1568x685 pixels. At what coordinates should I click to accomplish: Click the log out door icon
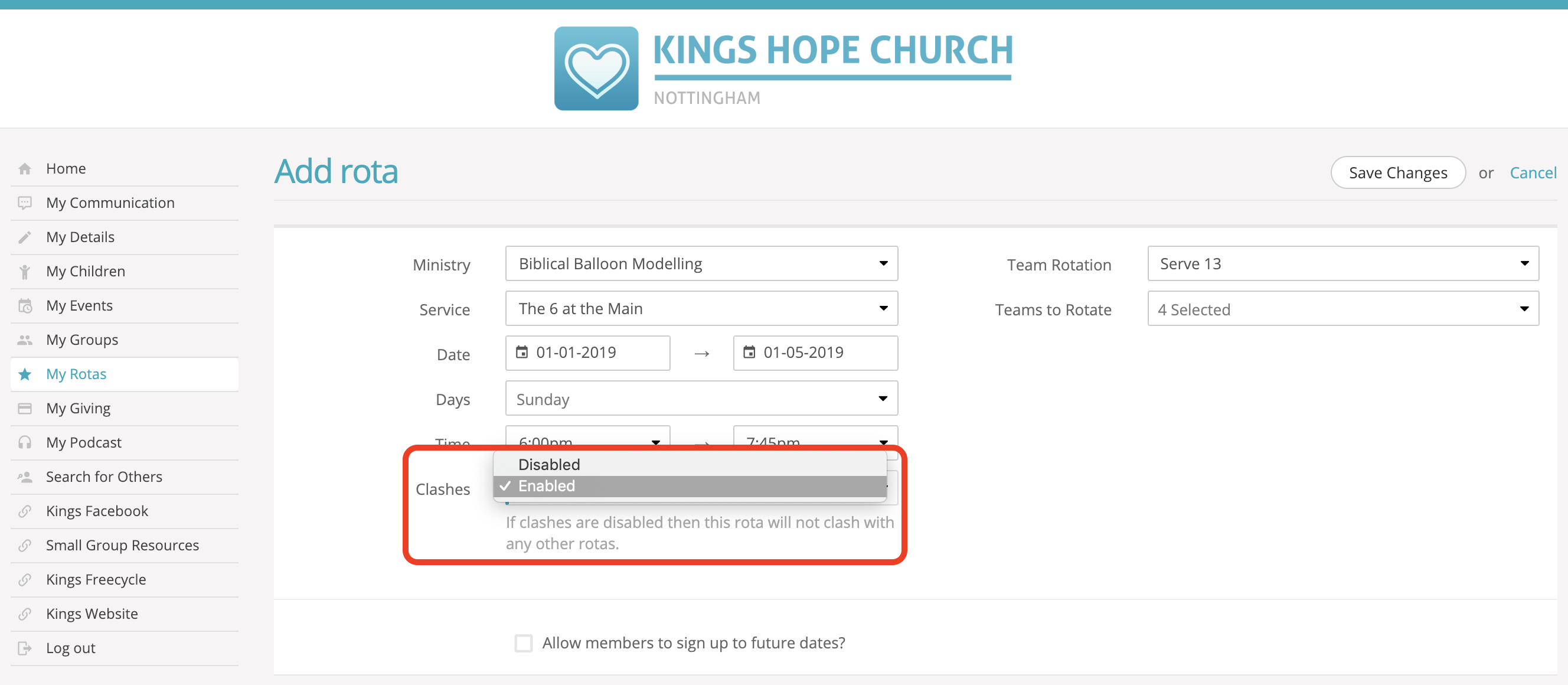pos(25,648)
